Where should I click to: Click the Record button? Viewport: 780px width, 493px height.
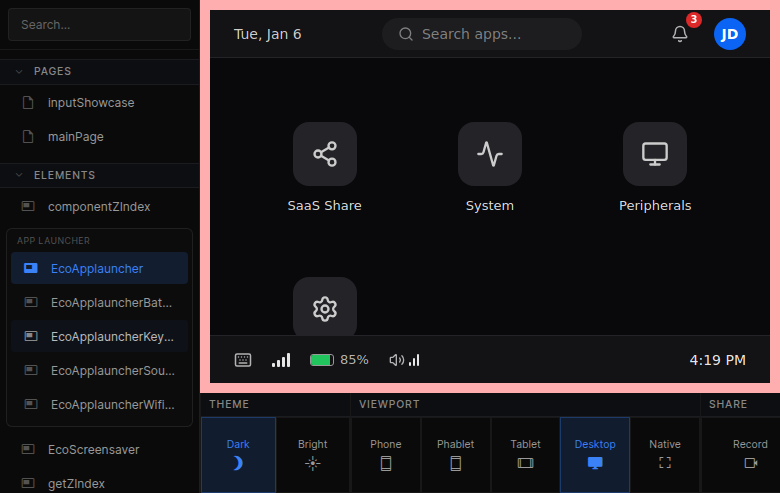[750, 454]
